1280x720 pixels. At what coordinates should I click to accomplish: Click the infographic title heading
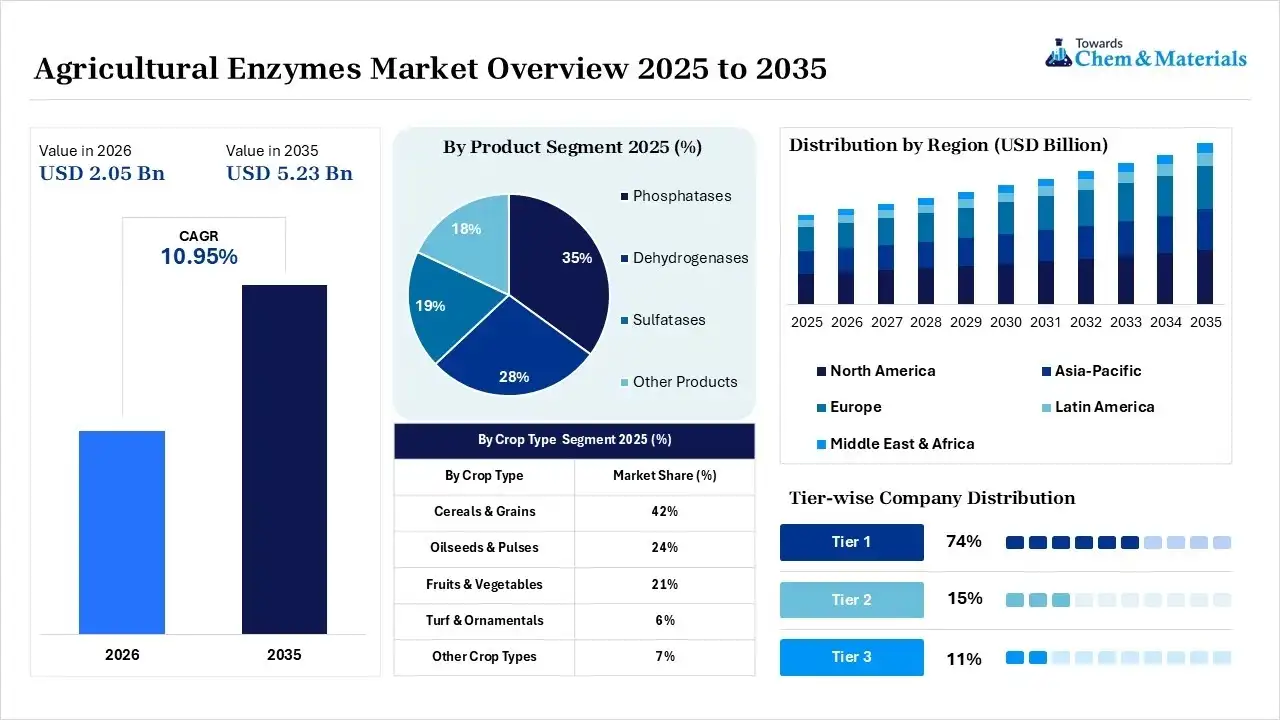(430, 68)
